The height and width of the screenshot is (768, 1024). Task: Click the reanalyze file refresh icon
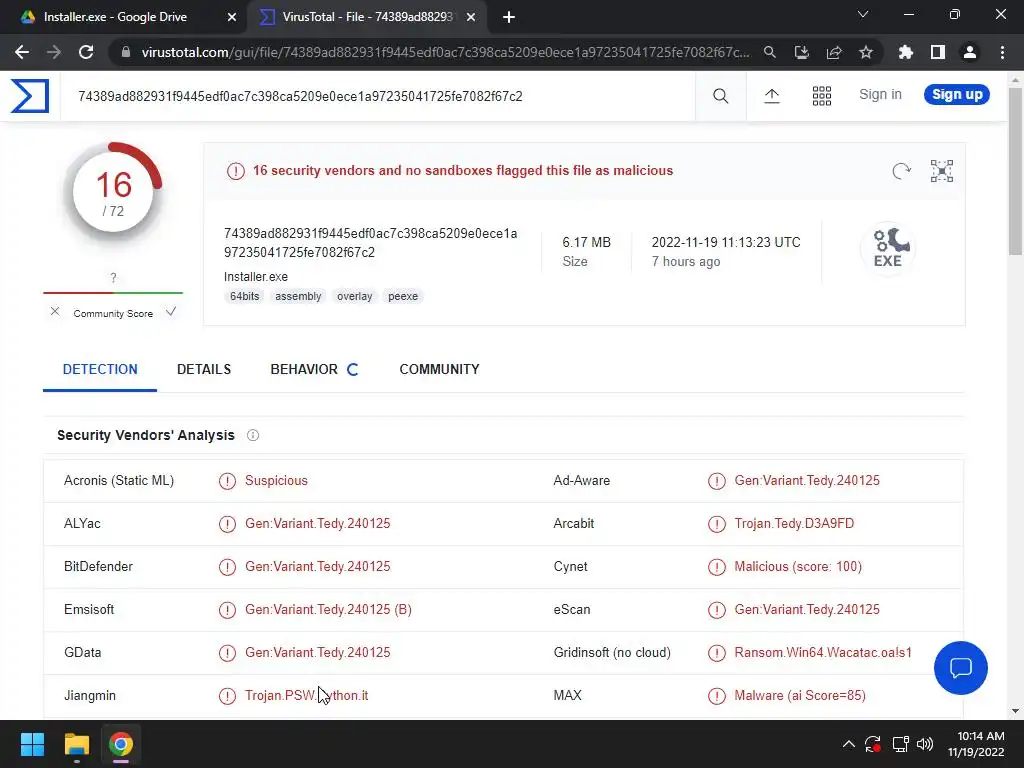point(901,171)
